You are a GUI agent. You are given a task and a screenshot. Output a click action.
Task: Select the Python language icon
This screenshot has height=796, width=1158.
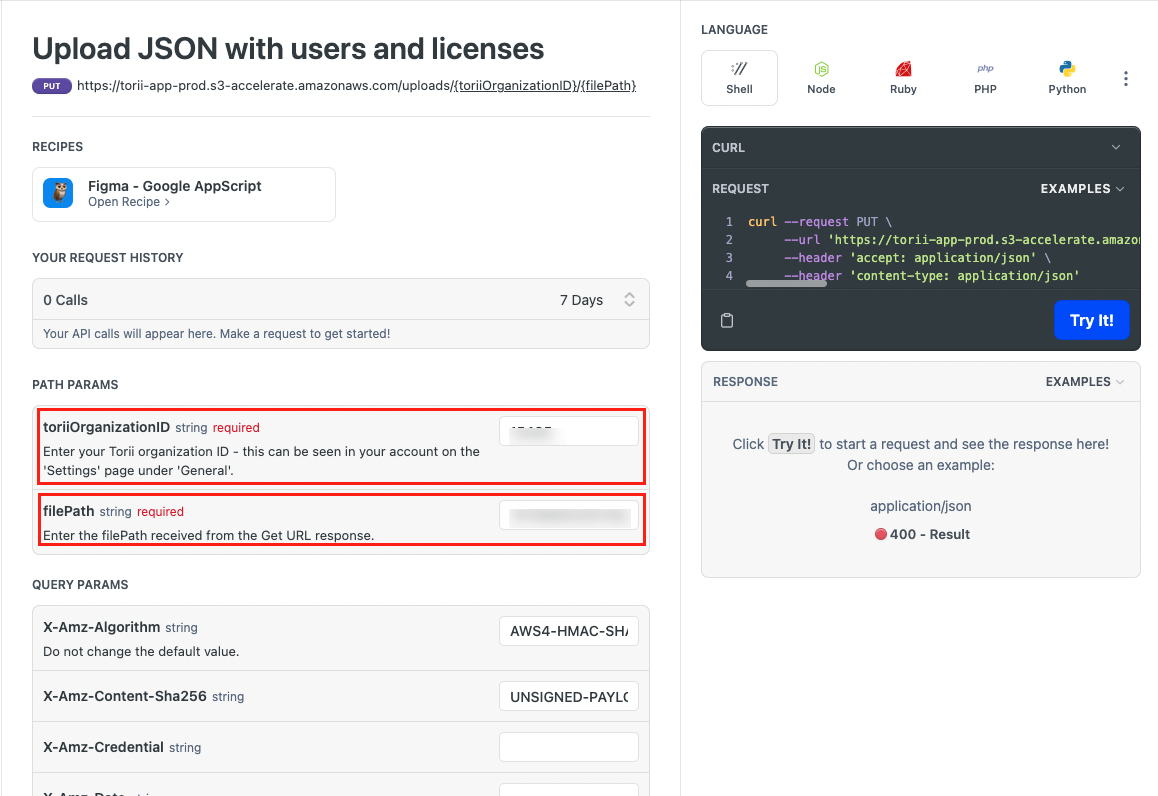(1067, 69)
